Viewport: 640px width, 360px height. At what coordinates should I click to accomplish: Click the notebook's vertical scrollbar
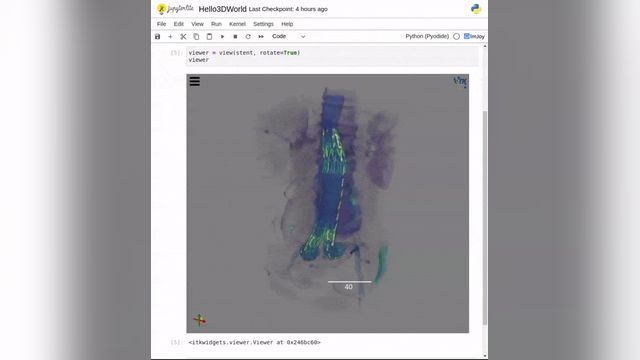[x=485, y=218]
